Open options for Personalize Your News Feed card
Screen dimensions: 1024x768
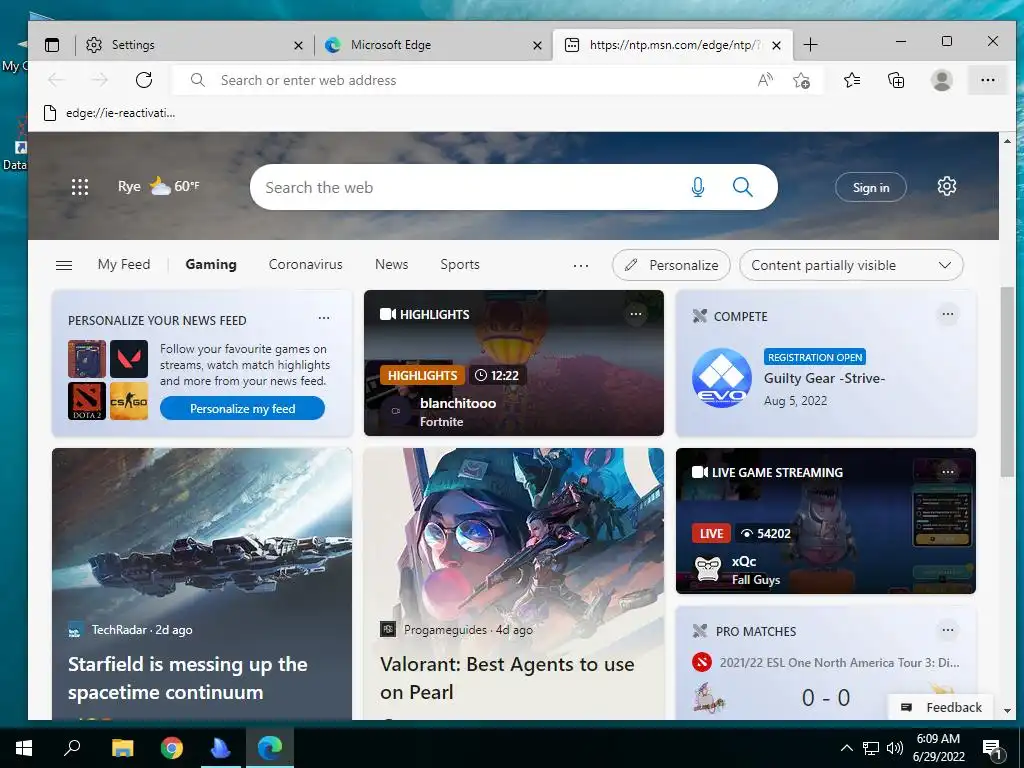[x=324, y=318]
